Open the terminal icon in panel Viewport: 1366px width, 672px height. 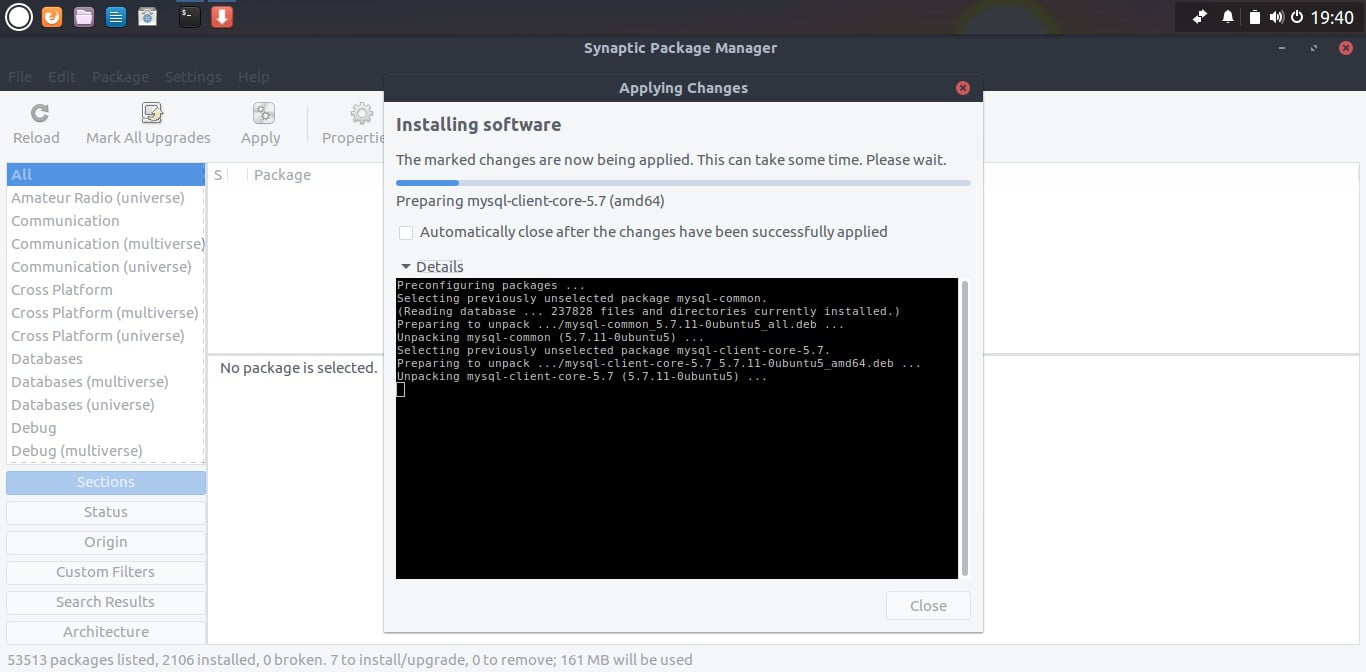189,17
